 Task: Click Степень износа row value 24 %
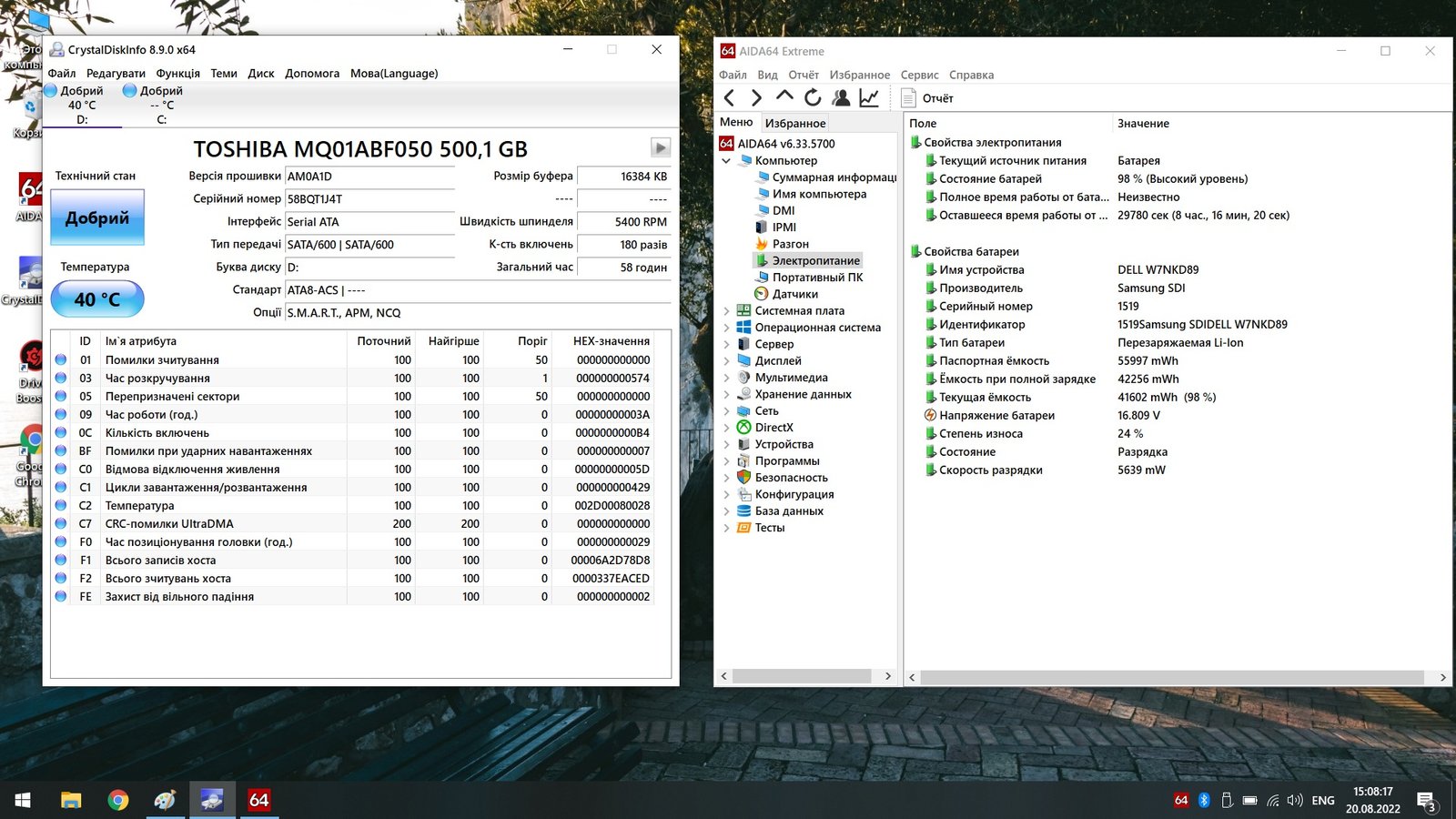click(1130, 434)
